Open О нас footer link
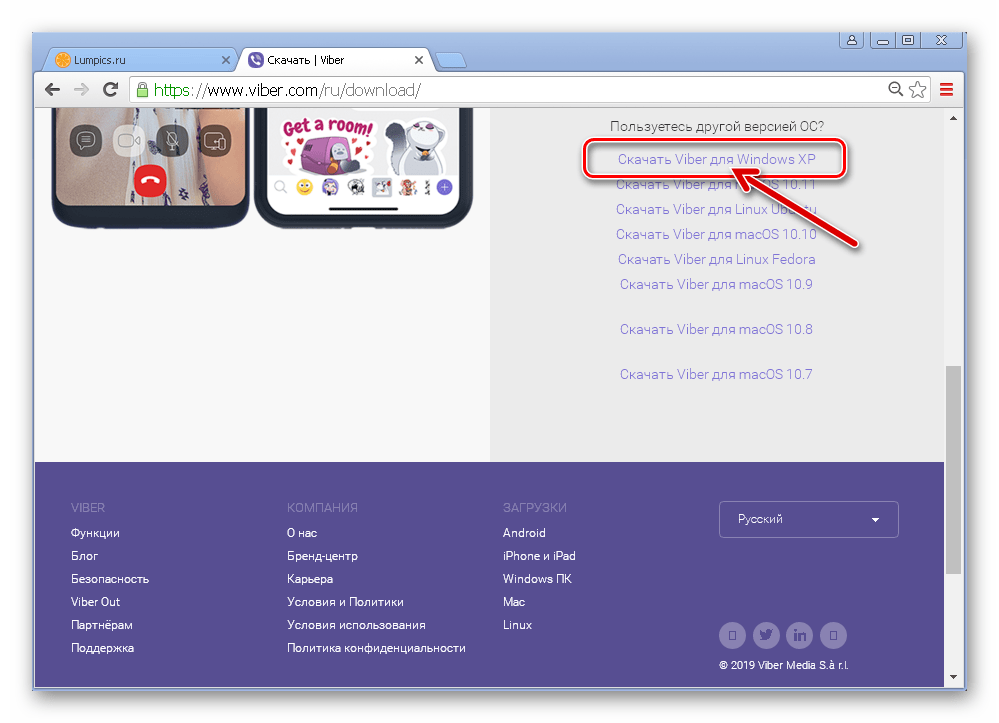 302,533
